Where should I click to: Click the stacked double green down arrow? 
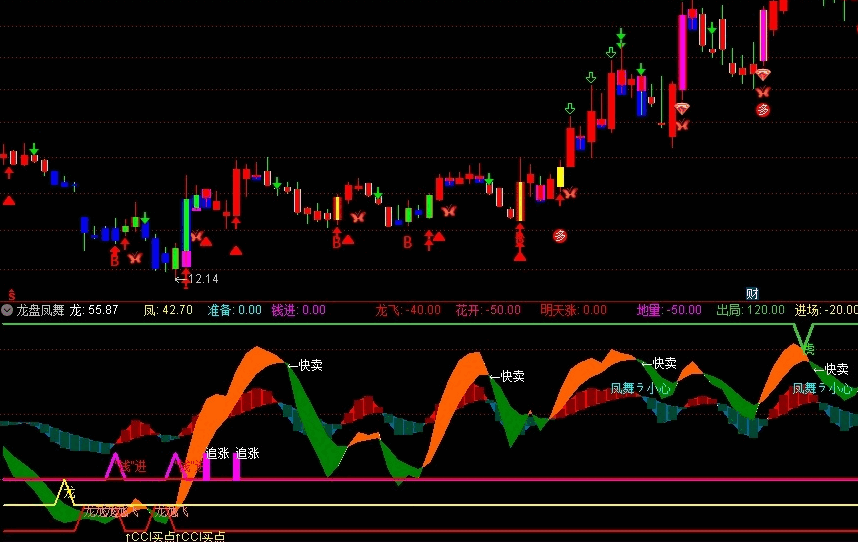coord(621,39)
